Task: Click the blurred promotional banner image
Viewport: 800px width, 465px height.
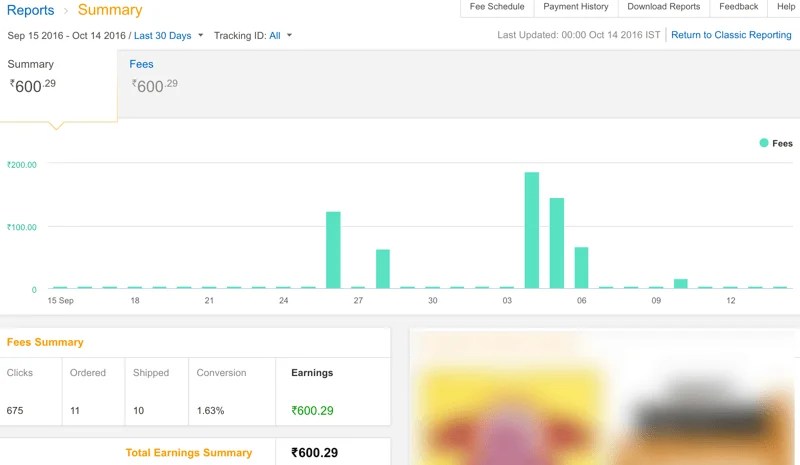Action: tap(605, 398)
